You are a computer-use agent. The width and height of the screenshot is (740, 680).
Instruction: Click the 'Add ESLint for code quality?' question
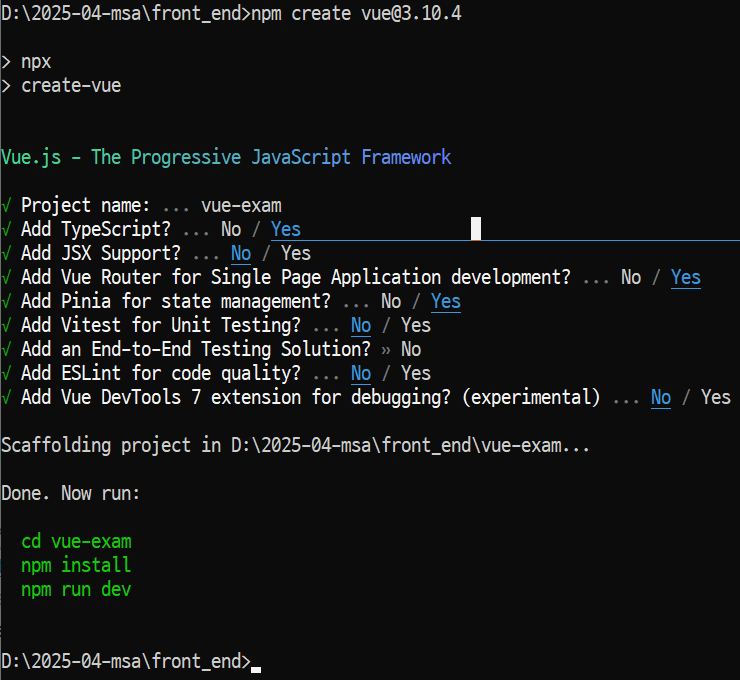pos(161,374)
